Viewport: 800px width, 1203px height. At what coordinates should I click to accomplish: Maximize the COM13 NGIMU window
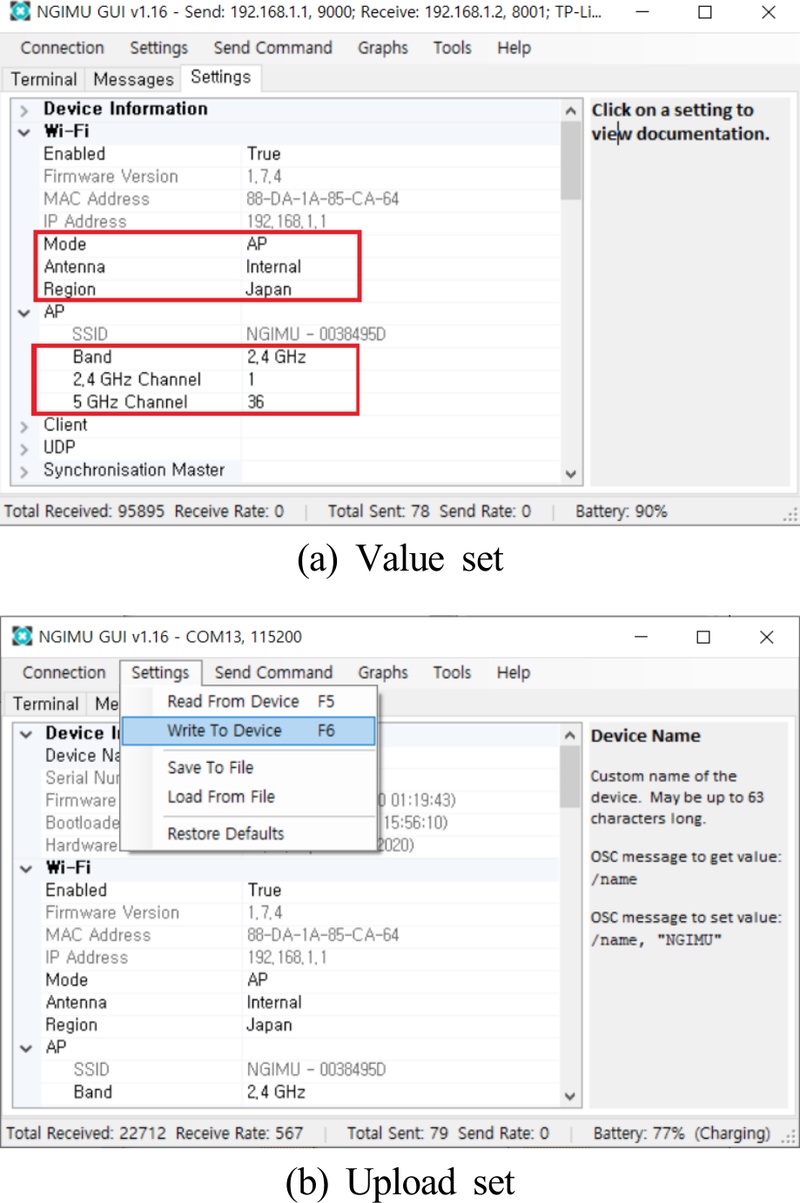(703, 637)
